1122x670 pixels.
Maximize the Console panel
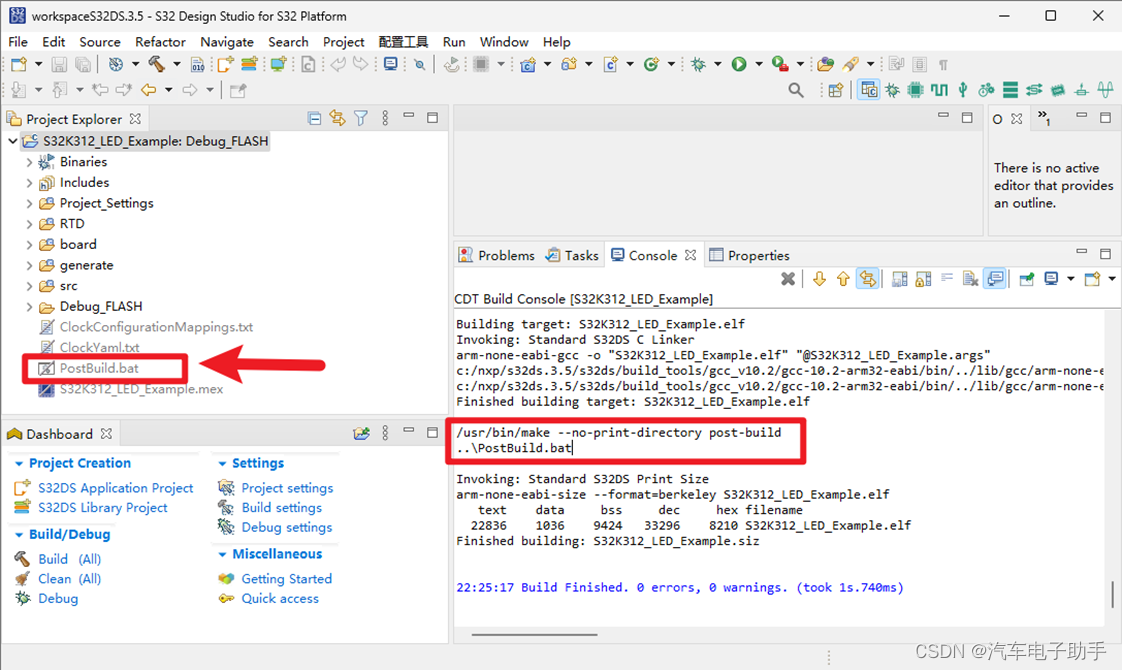1106,253
